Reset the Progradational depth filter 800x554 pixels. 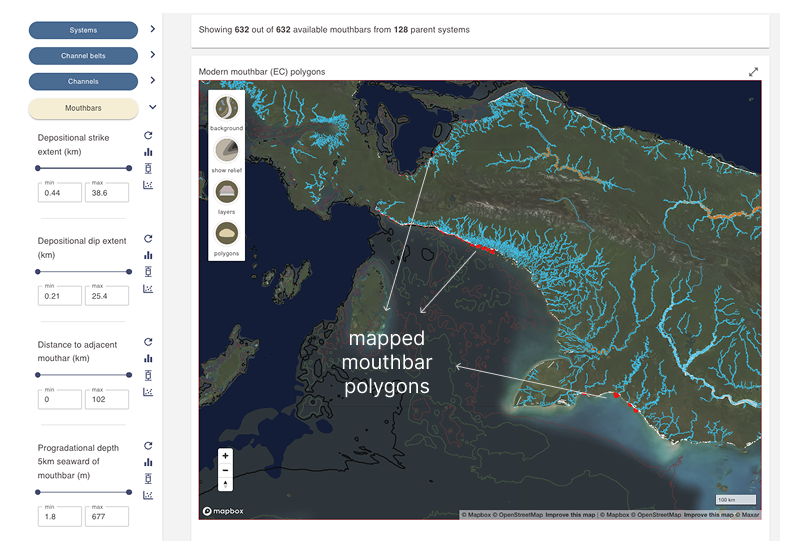click(x=148, y=446)
